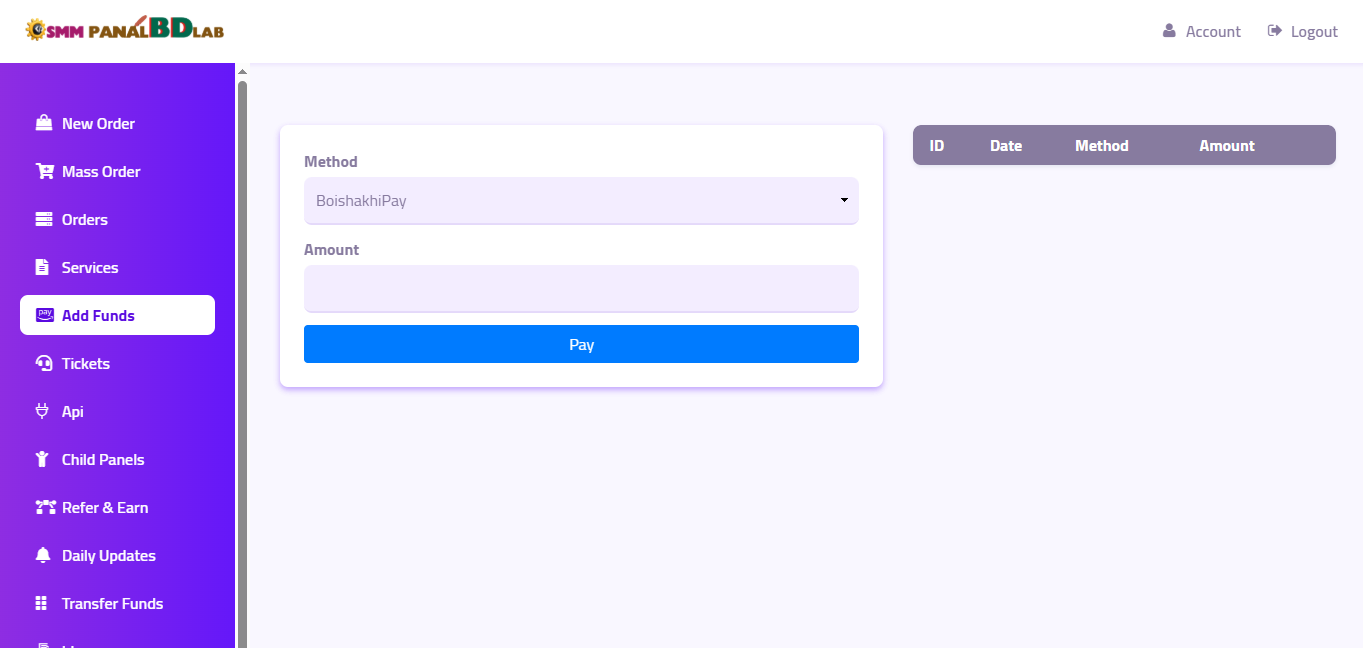
Task: Click the Daily Updates bell icon
Action: point(42,555)
